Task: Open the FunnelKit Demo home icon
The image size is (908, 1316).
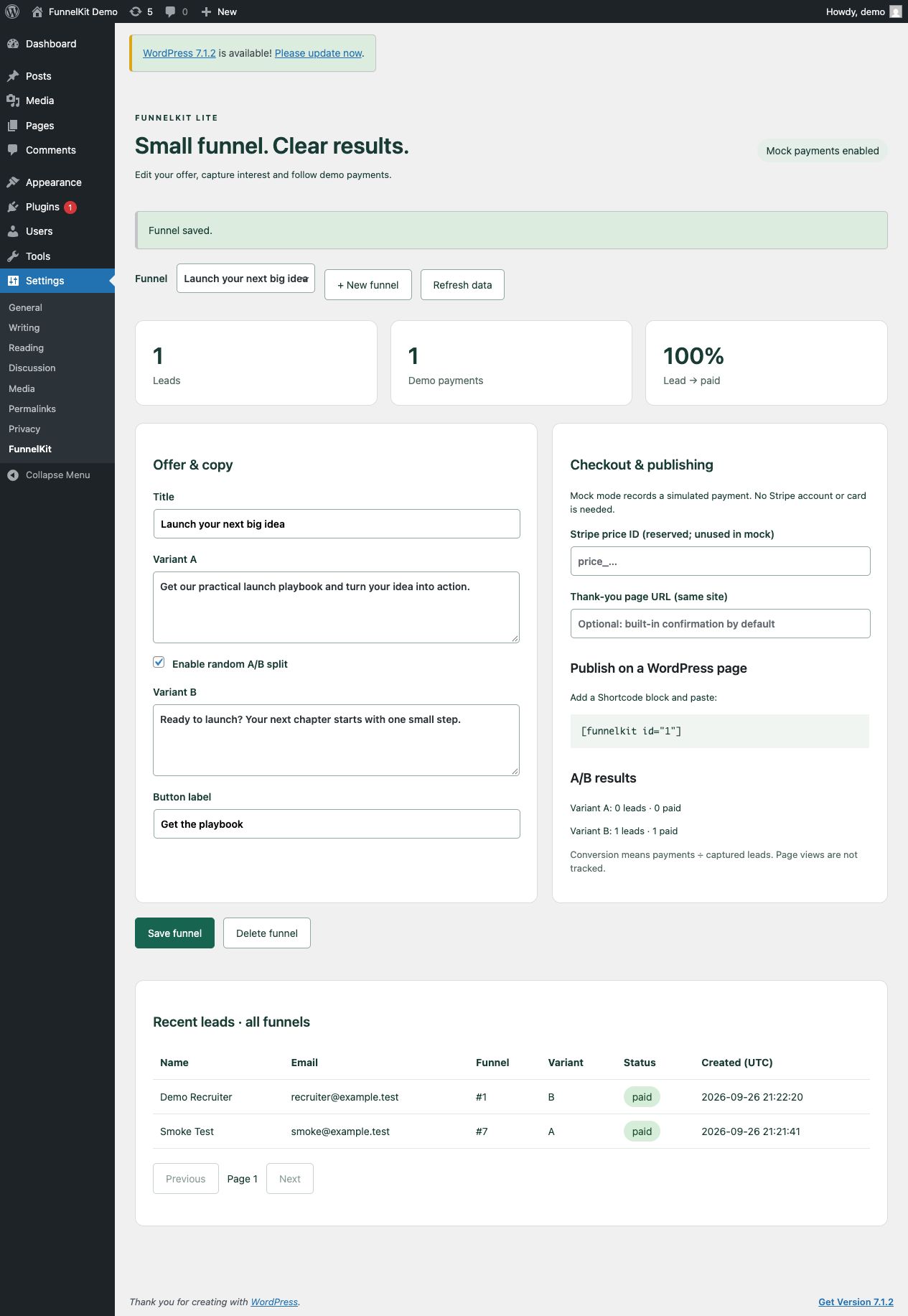Action: (x=37, y=11)
